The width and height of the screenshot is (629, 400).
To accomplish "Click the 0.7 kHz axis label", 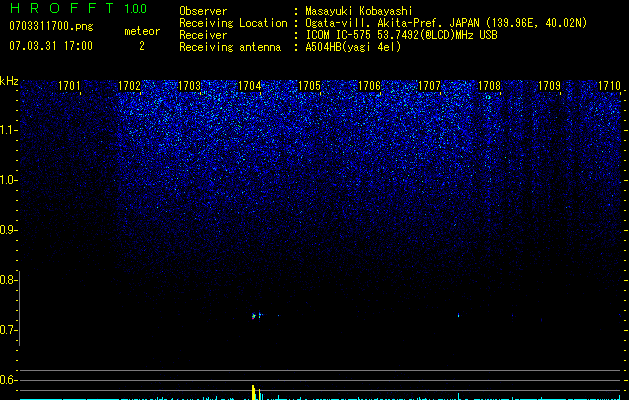I will point(8,330).
